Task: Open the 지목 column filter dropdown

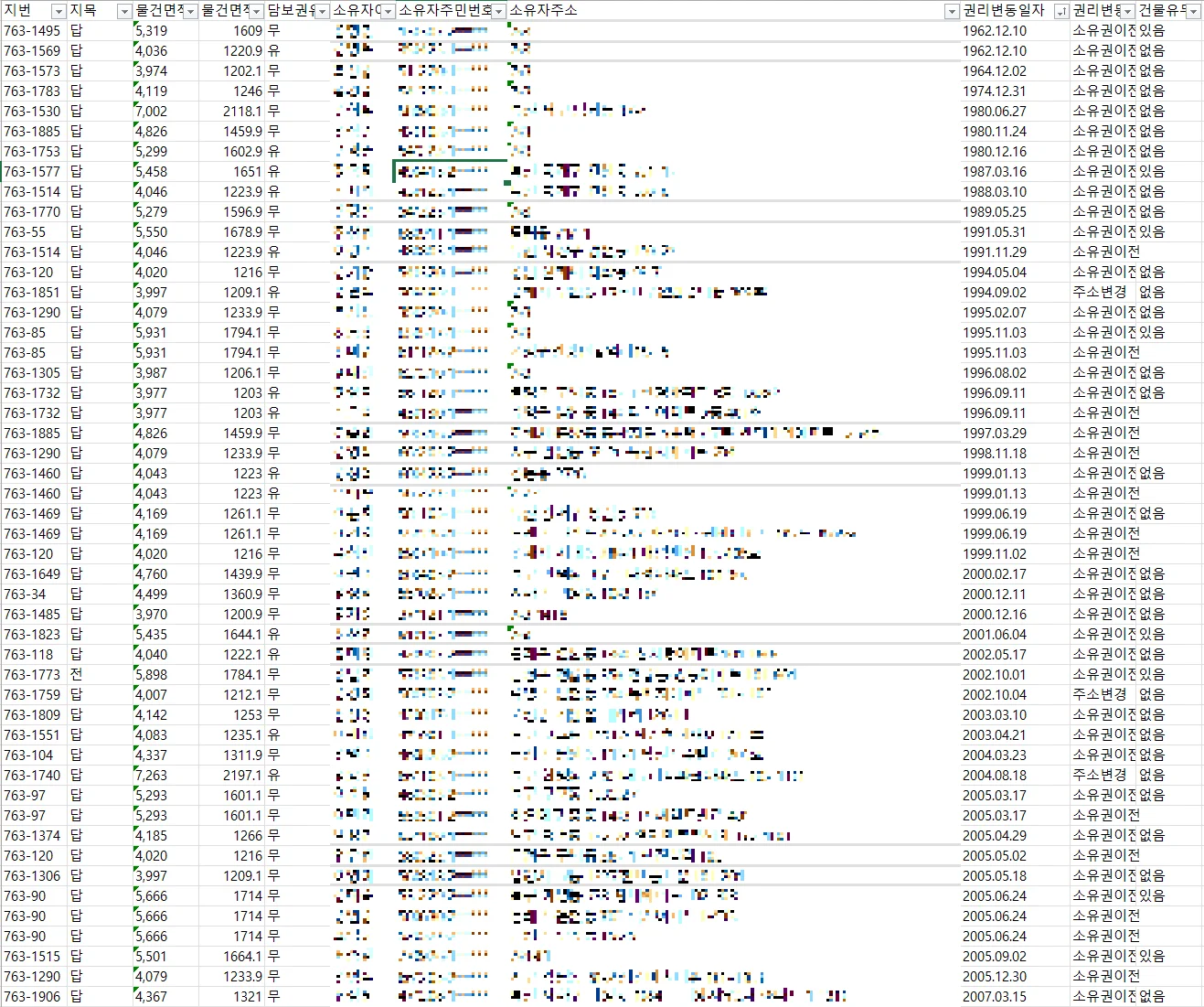Action: pos(124,11)
